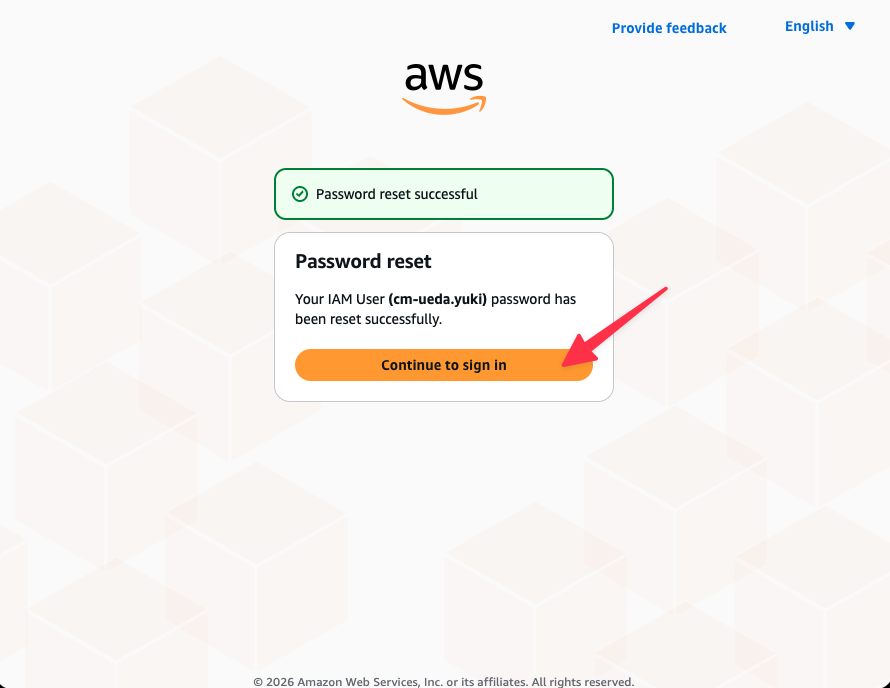Viewport: 890px width, 688px height.
Task: Click the copyright year 2026 in footer
Action: pos(280,682)
